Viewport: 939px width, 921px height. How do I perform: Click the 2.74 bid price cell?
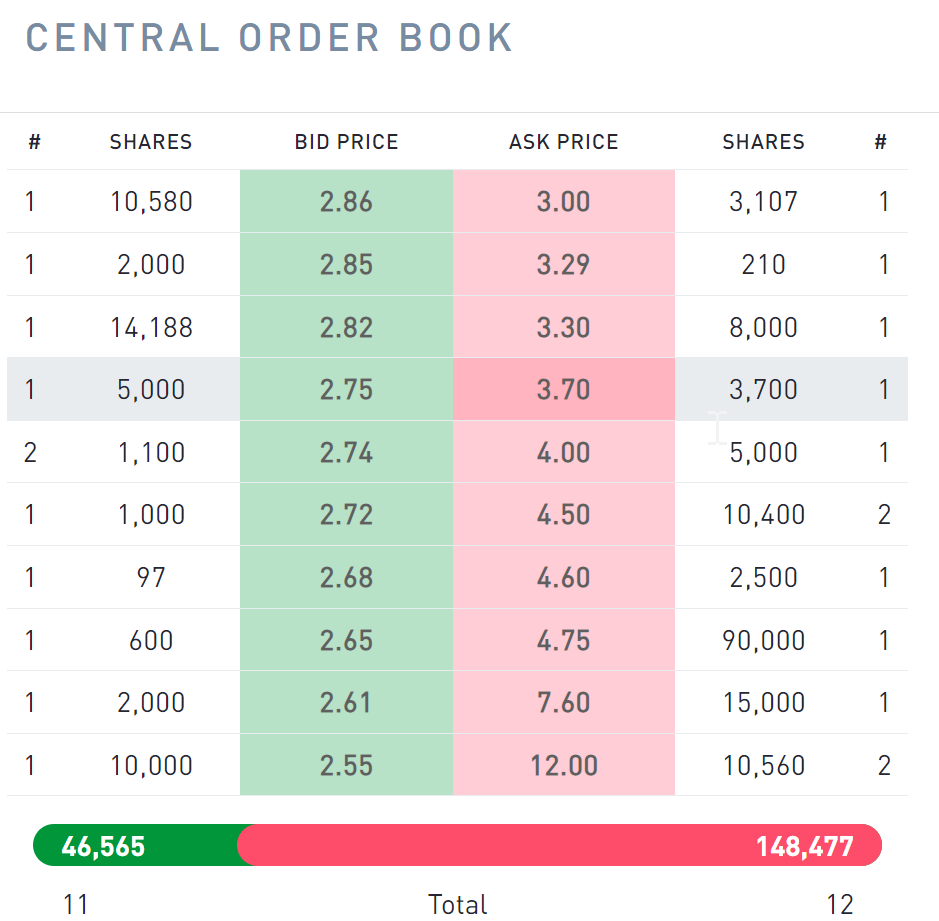pyautogui.click(x=346, y=452)
